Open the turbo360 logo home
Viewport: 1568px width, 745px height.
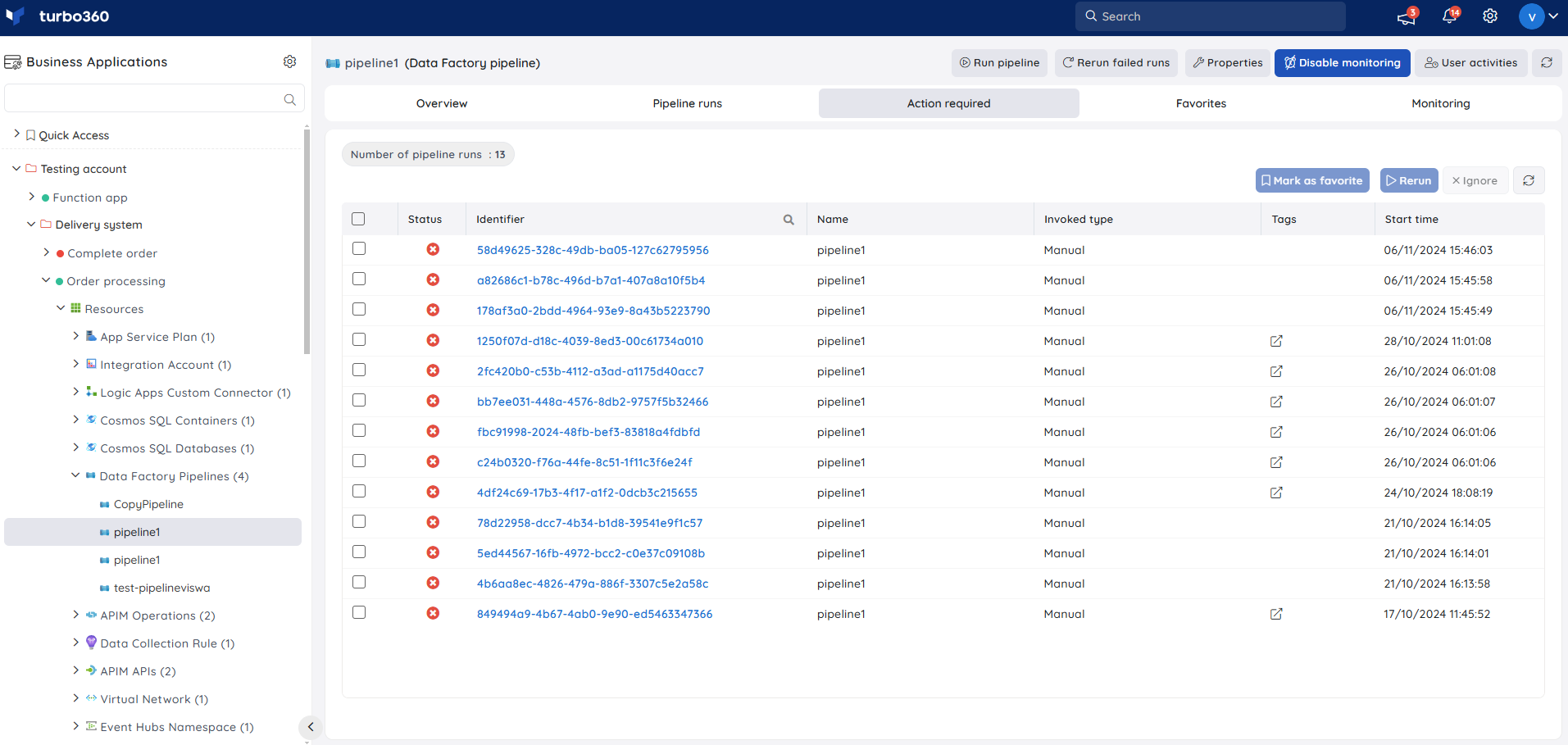(57, 16)
